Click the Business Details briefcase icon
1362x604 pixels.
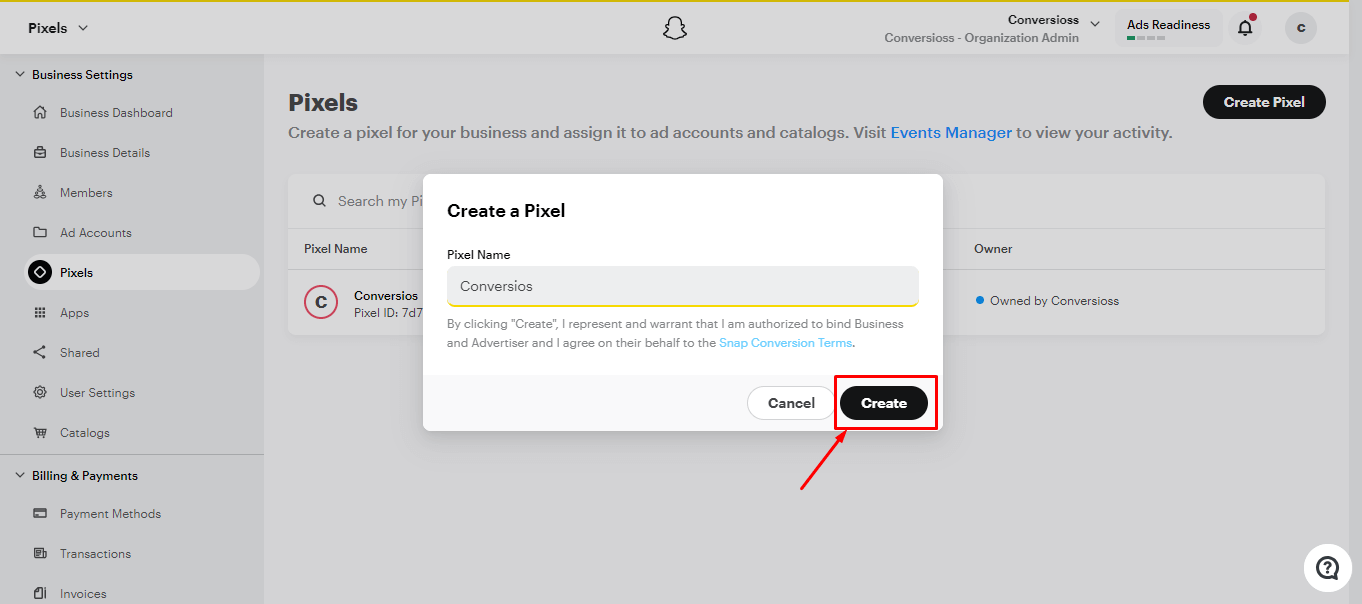(x=40, y=152)
